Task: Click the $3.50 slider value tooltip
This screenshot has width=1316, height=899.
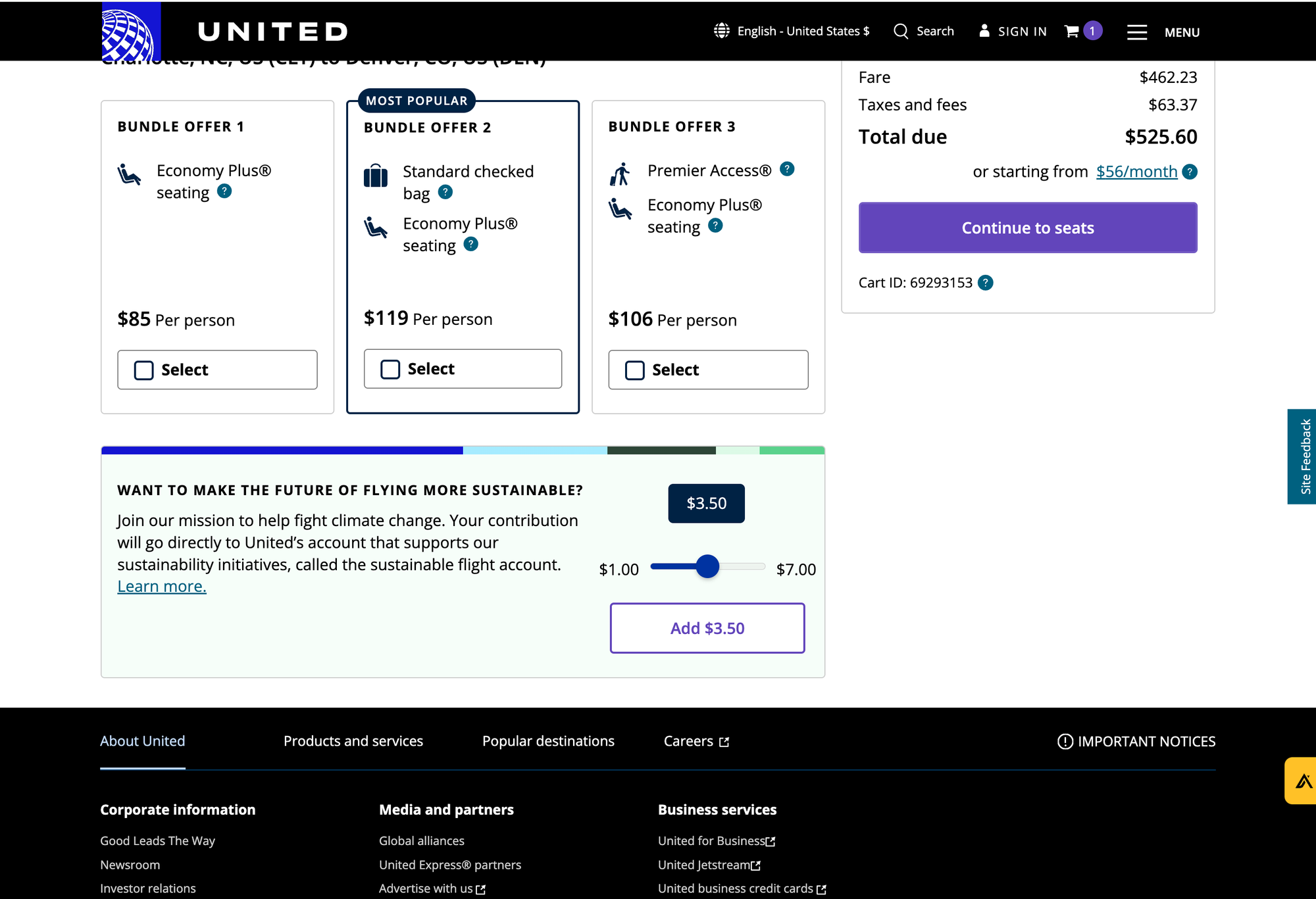Action: pyautogui.click(x=706, y=504)
